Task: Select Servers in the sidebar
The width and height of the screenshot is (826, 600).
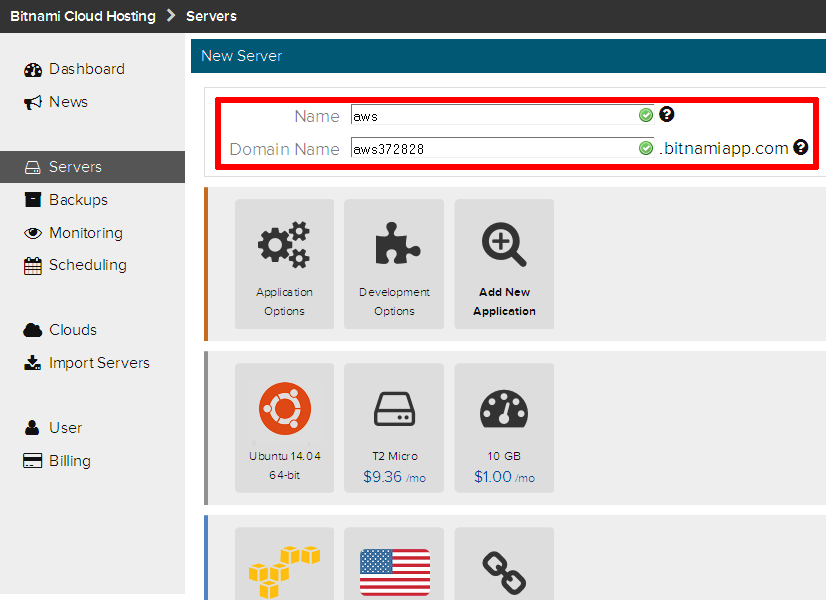Action: 92,167
